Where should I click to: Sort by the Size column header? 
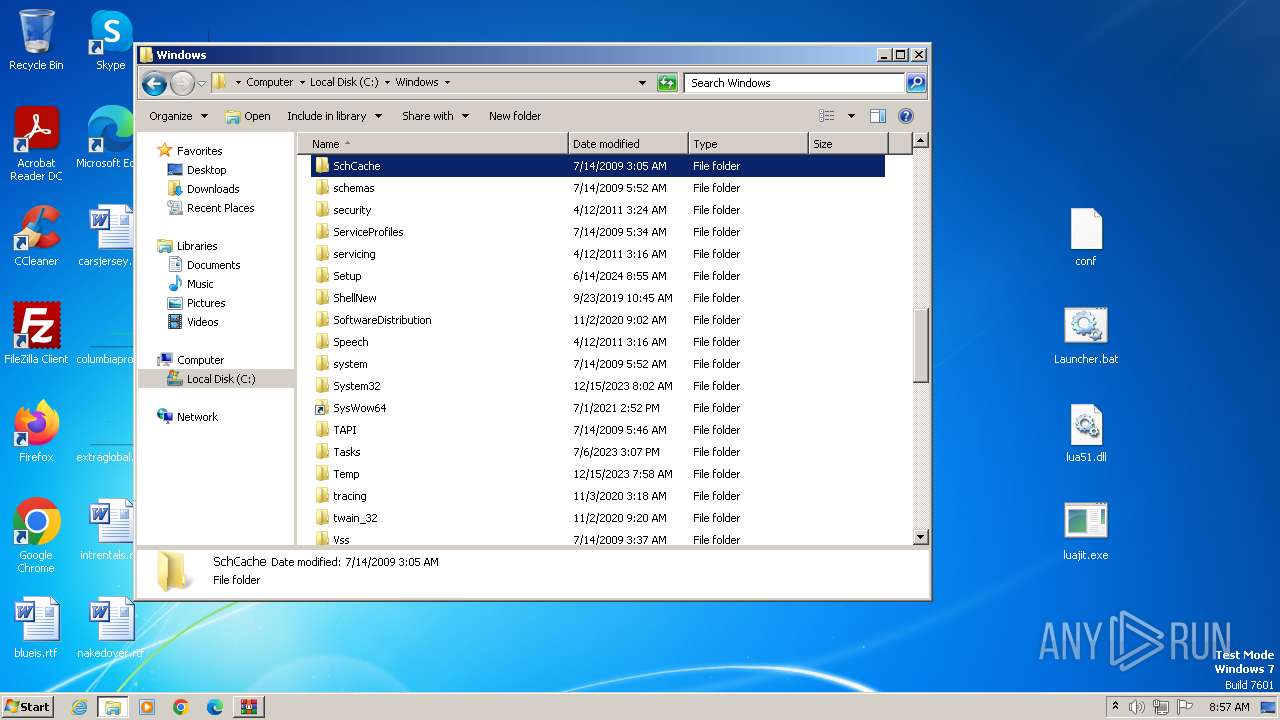(x=848, y=144)
